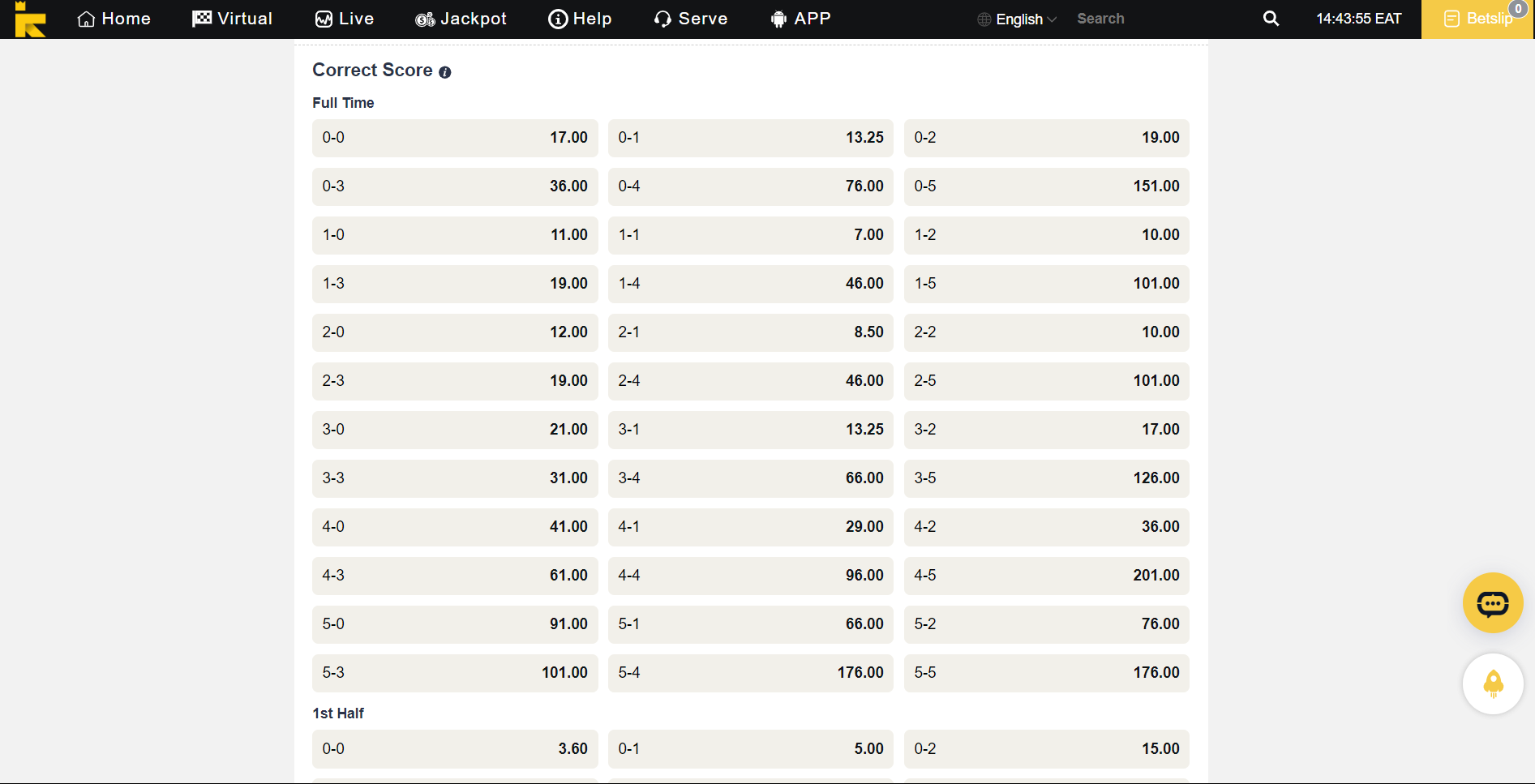1535x784 pixels.
Task: Select score 5-3 at 101.00
Action: [x=455, y=673]
